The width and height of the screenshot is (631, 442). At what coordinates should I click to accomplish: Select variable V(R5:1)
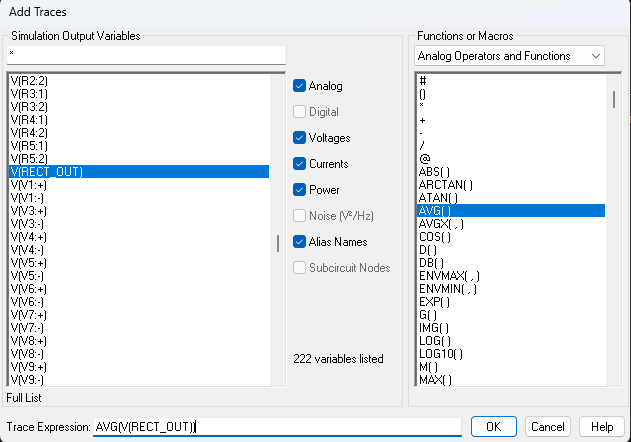[x=139, y=146]
